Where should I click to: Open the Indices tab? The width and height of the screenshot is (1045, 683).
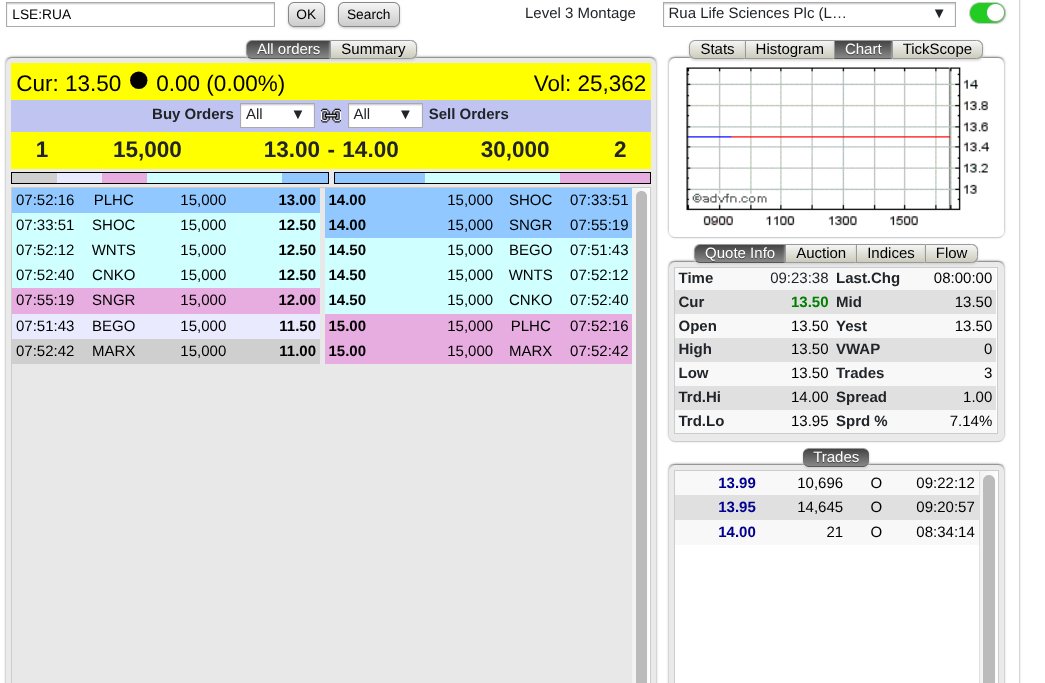tap(890, 253)
